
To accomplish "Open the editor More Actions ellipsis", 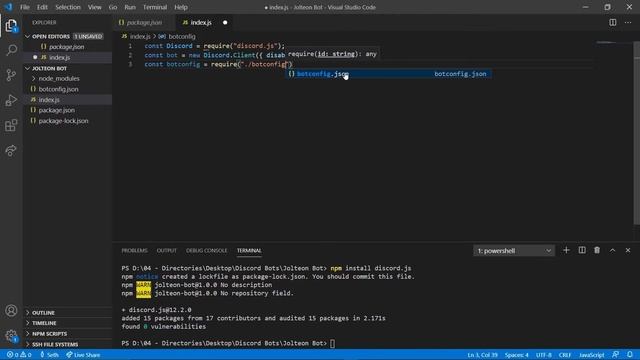I will [628, 22].
